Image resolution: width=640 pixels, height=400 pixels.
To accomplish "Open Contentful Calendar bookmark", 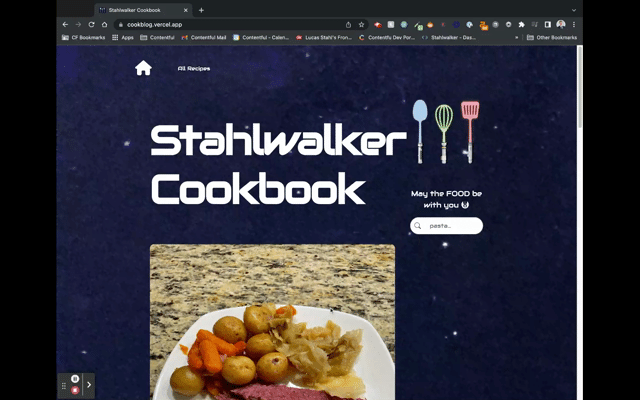I will point(261,38).
